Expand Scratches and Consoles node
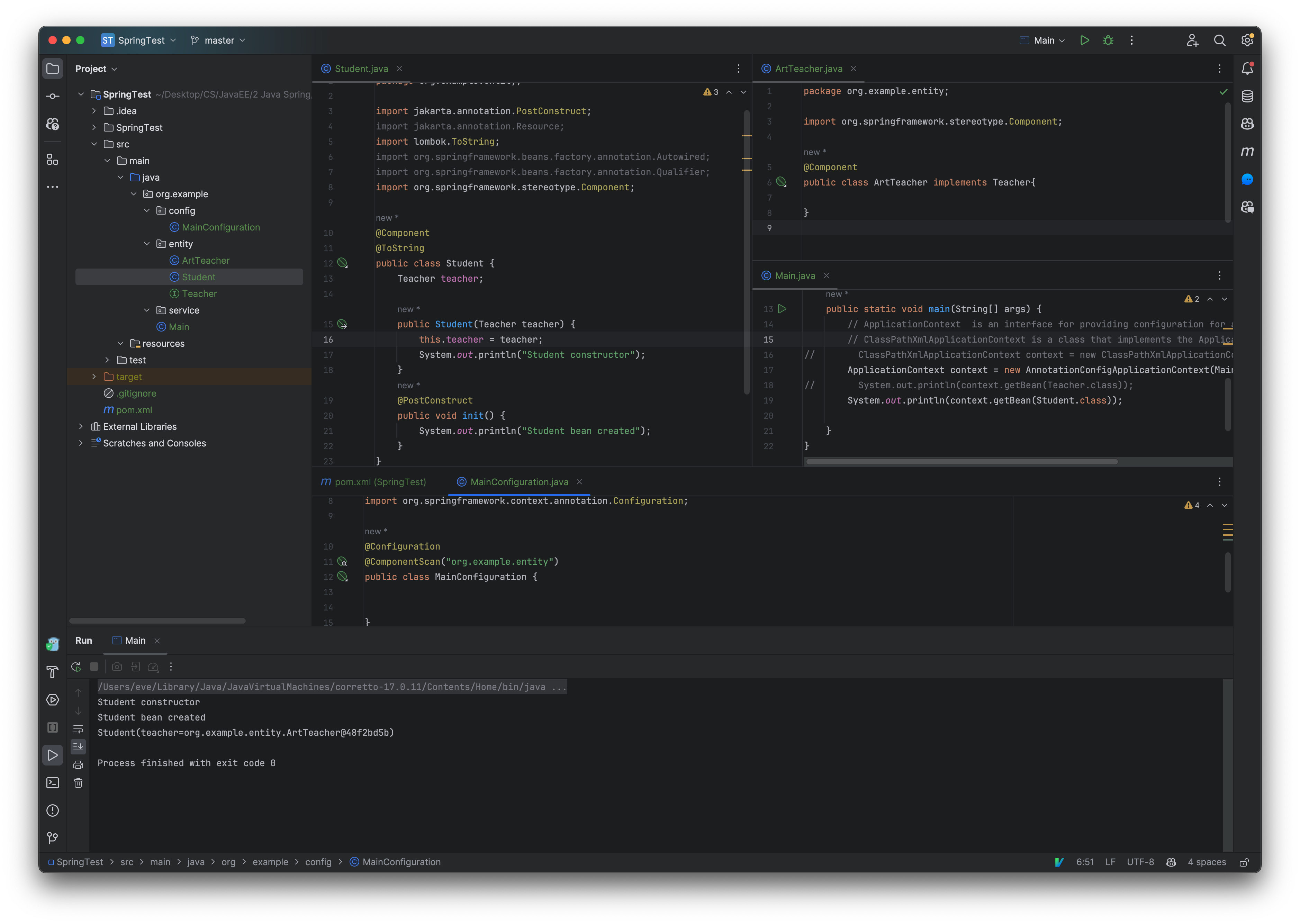This screenshot has height=924, width=1300. click(x=81, y=443)
